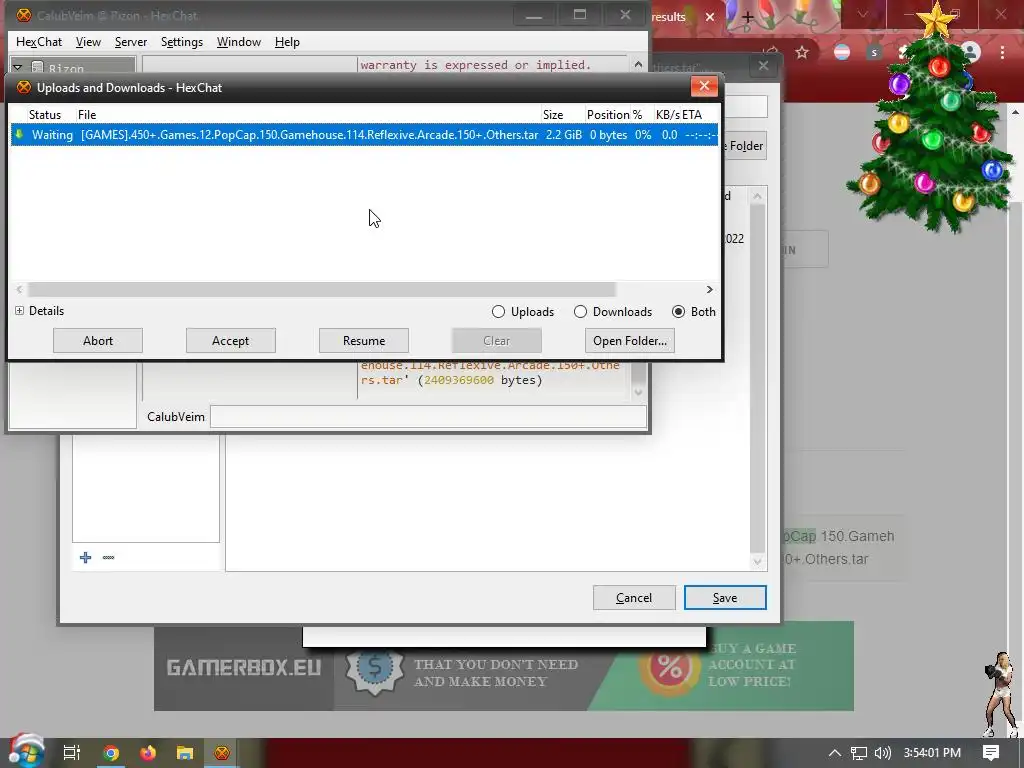Open the Server menu
The width and height of the screenshot is (1024, 768).
(131, 42)
